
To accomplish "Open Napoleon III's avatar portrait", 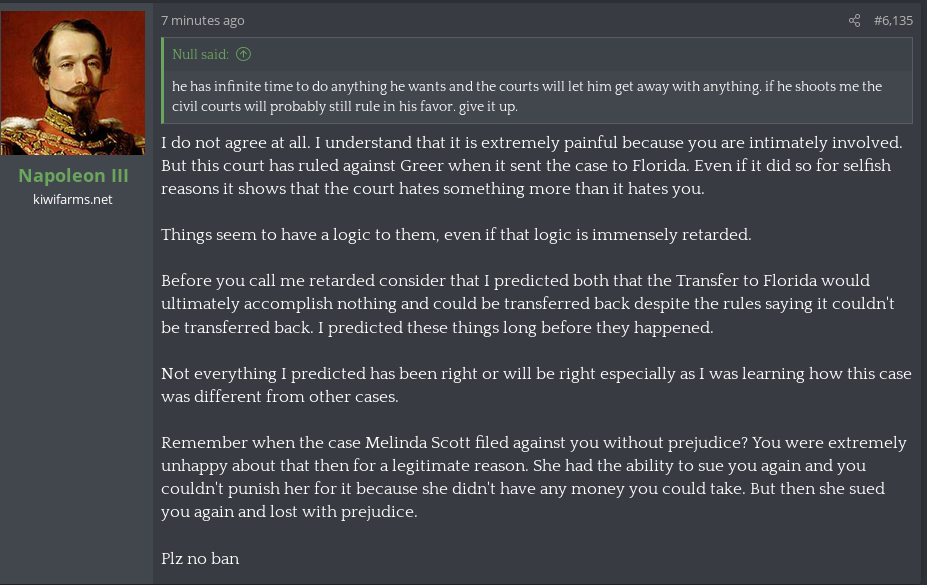I will 73,83.
